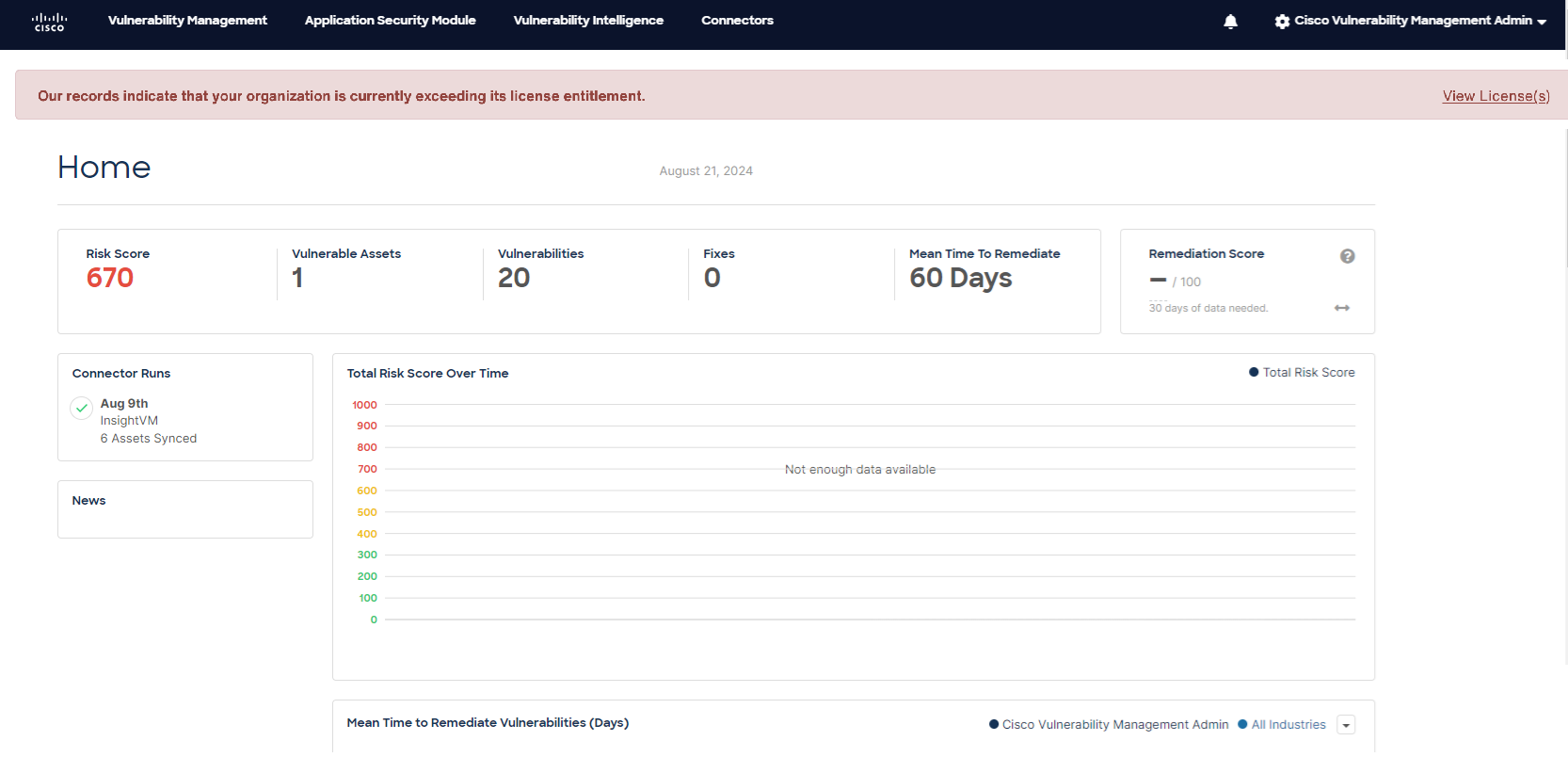
Task: Open the Connectors page
Action: (x=737, y=20)
